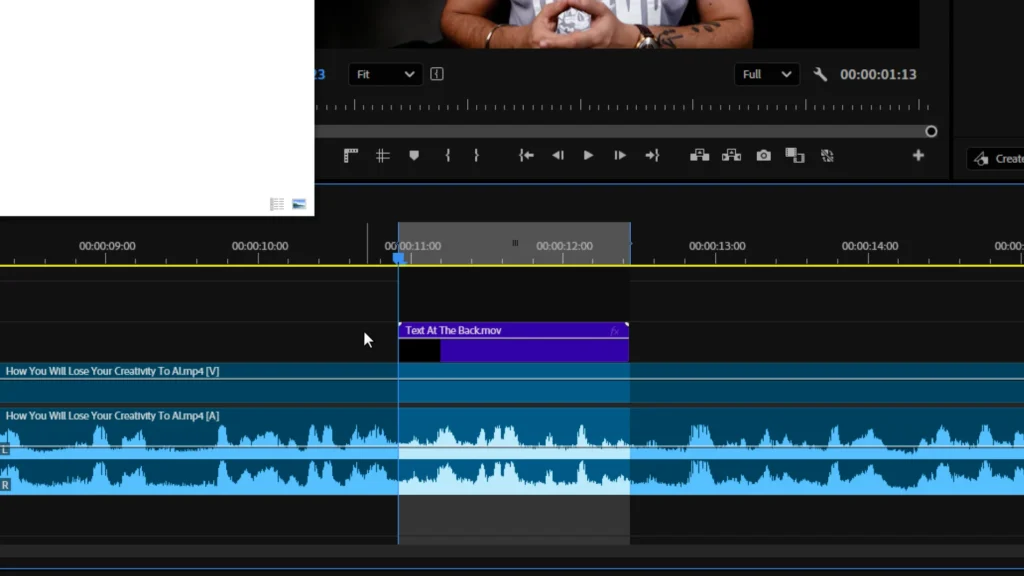Click the ruler display icon
The height and width of the screenshot is (576, 1024).
[351, 155]
